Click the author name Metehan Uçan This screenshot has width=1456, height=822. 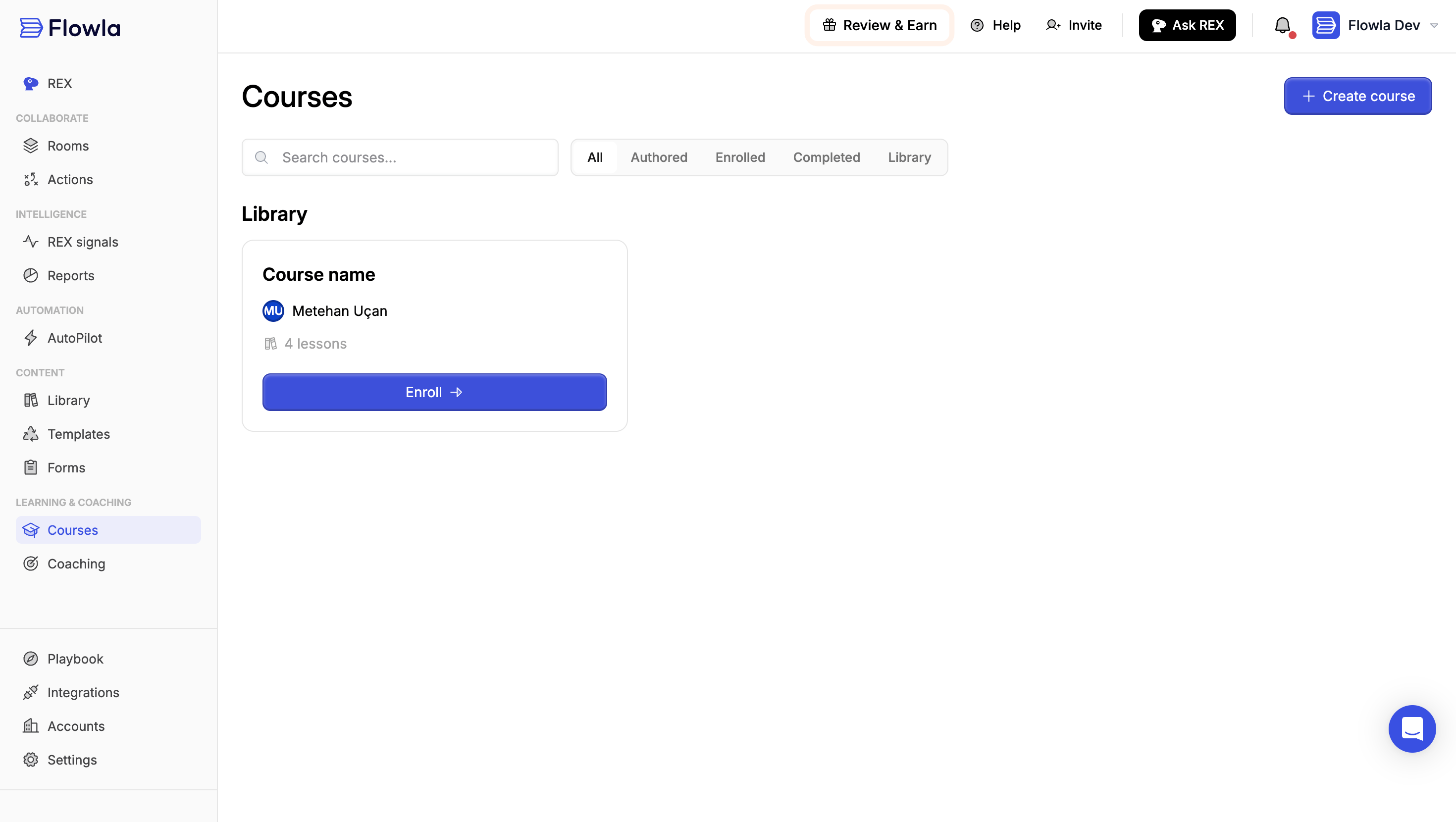click(x=340, y=311)
